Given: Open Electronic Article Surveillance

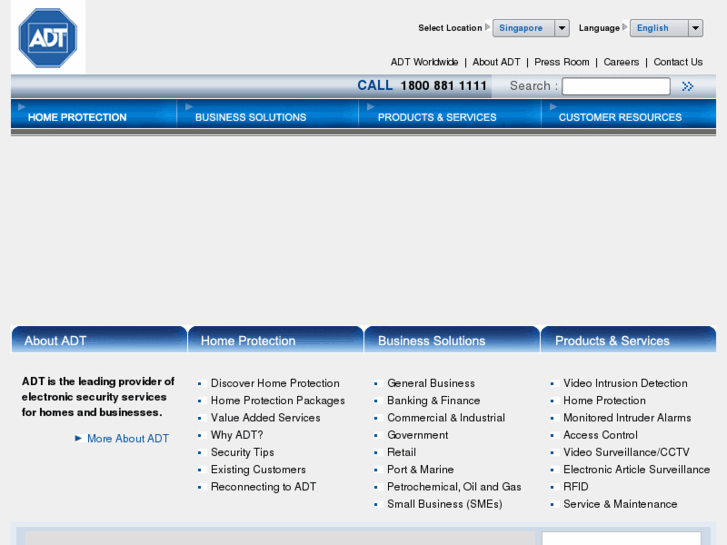Looking at the screenshot, I should 636,469.
